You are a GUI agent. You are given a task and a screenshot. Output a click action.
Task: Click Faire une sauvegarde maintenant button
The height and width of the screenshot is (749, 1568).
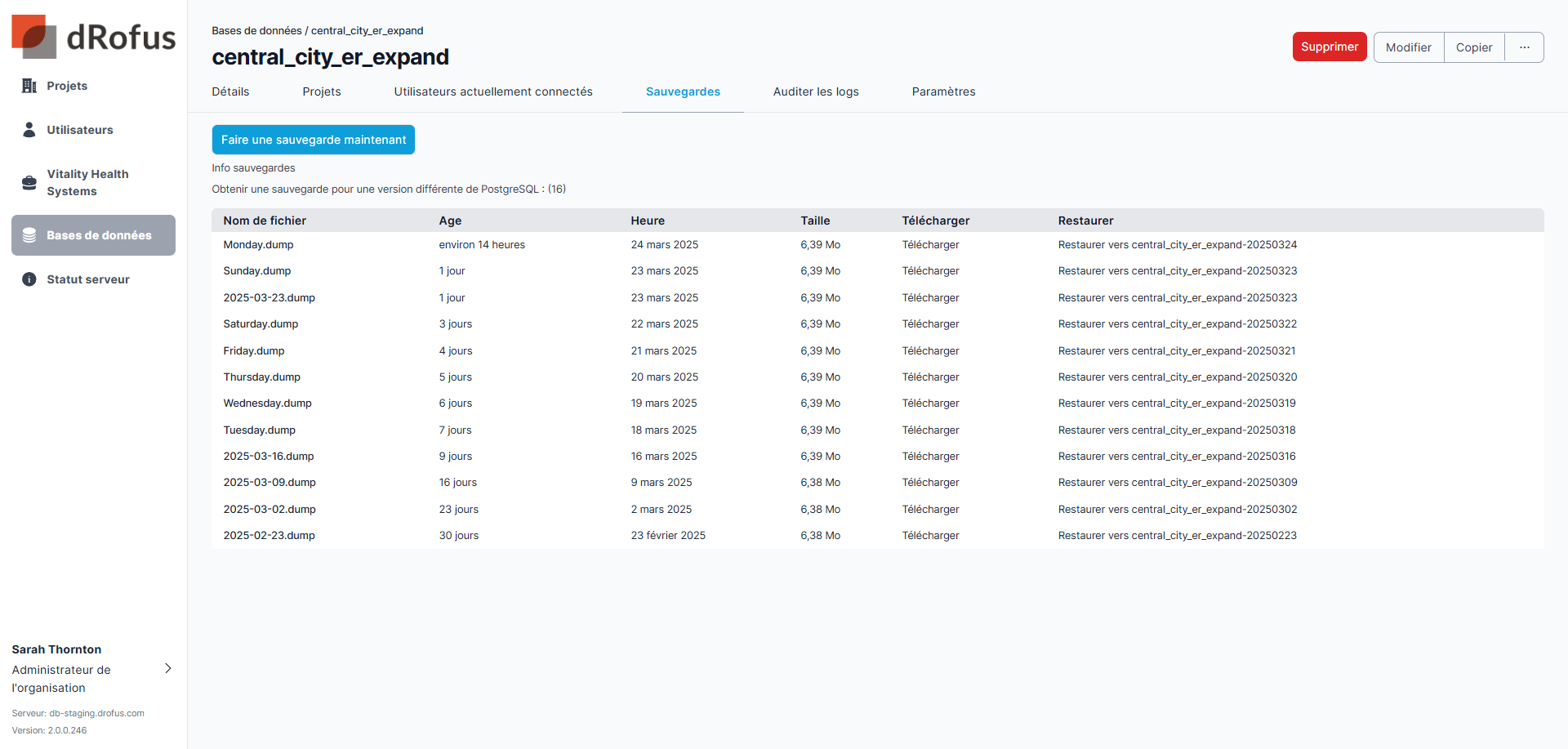pyautogui.click(x=314, y=140)
